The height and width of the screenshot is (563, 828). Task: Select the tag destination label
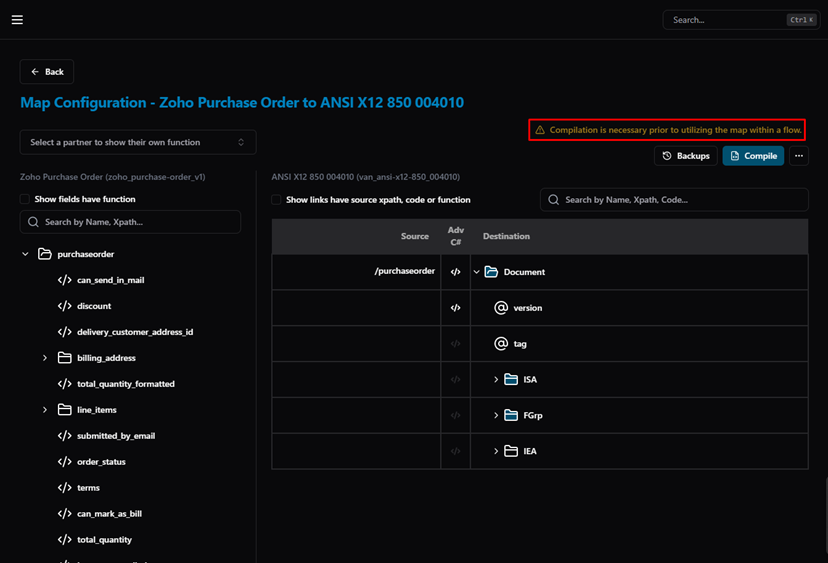click(520, 344)
